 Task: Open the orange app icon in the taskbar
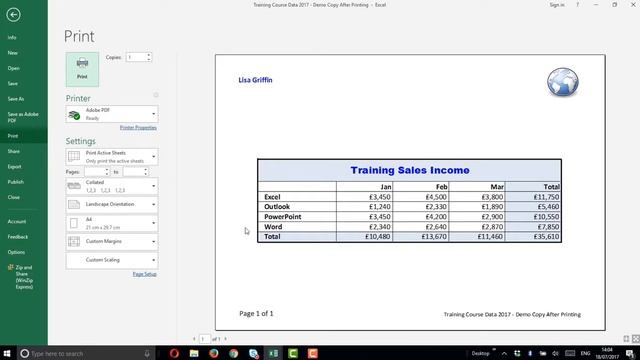click(x=313, y=353)
